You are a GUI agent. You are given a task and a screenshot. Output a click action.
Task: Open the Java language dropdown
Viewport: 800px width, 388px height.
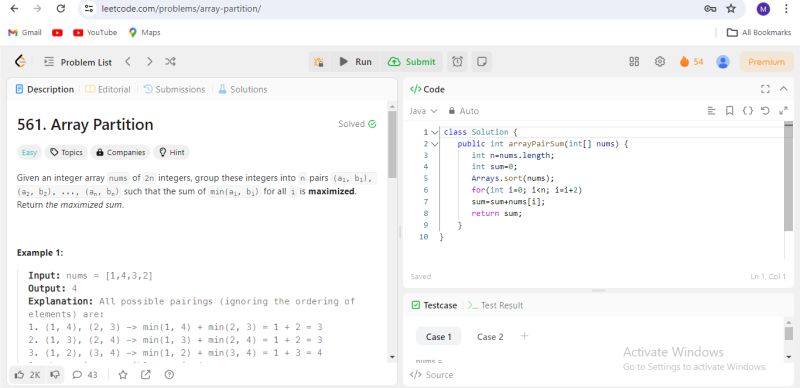tap(423, 111)
